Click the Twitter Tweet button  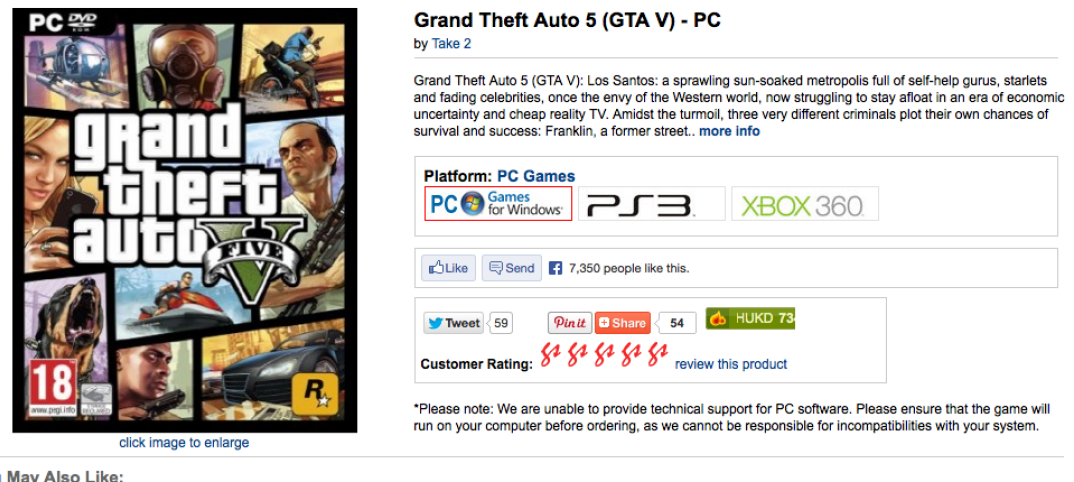(x=453, y=323)
